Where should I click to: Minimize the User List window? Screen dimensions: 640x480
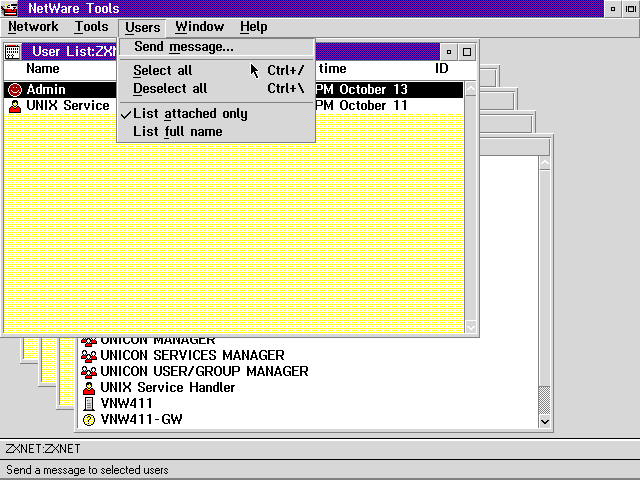(x=449, y=52)
